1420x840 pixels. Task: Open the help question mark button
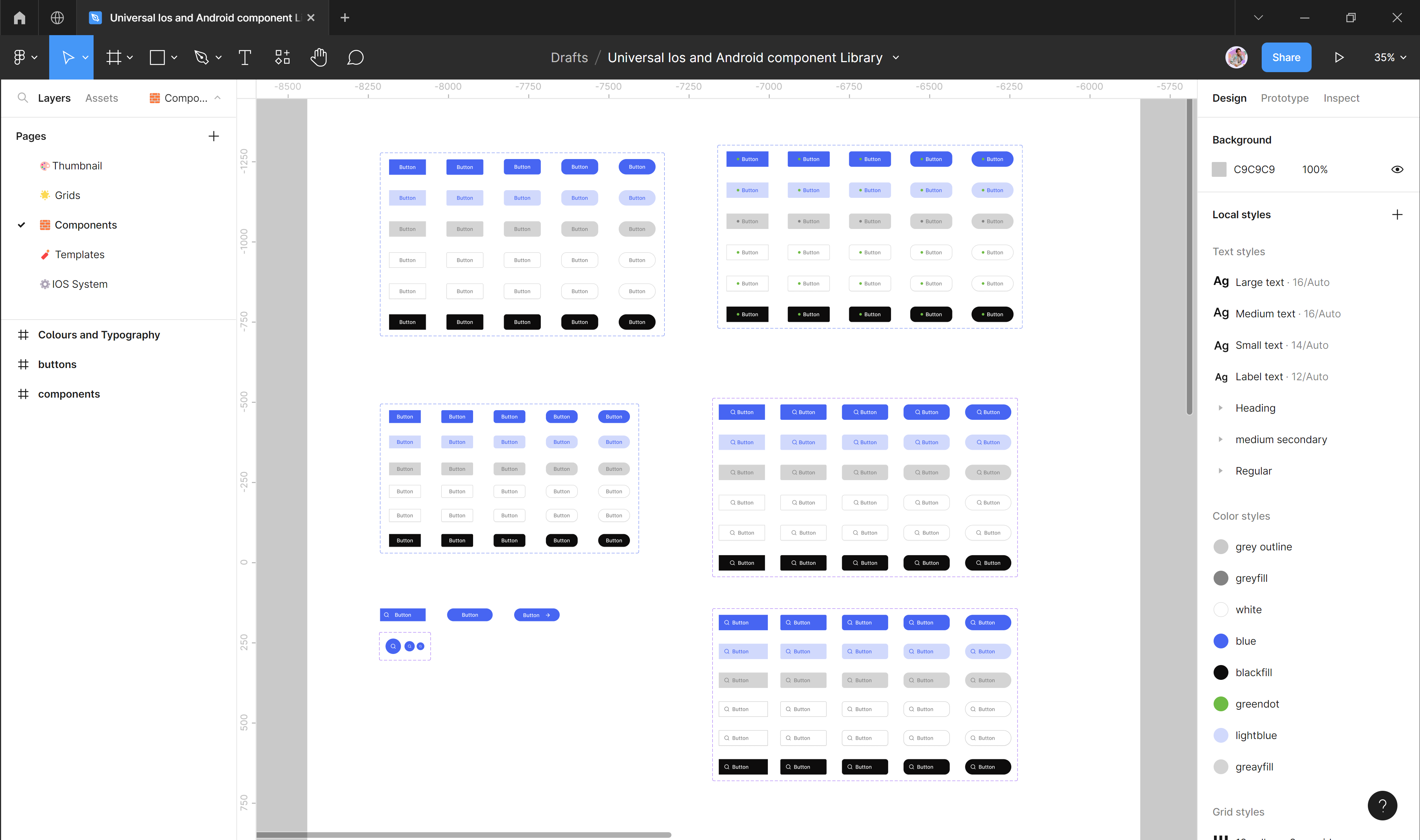[1382, 805]
